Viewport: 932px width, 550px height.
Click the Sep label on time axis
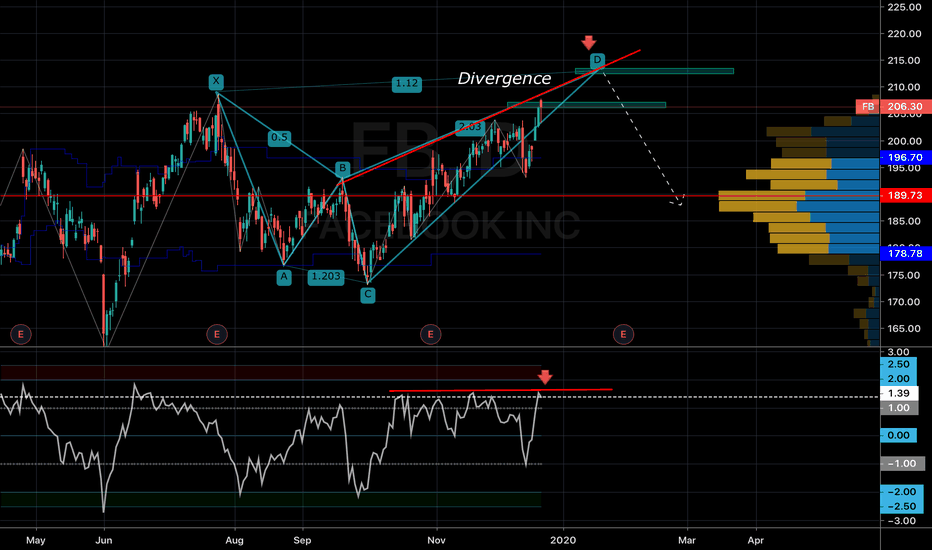tap(303, 540)
